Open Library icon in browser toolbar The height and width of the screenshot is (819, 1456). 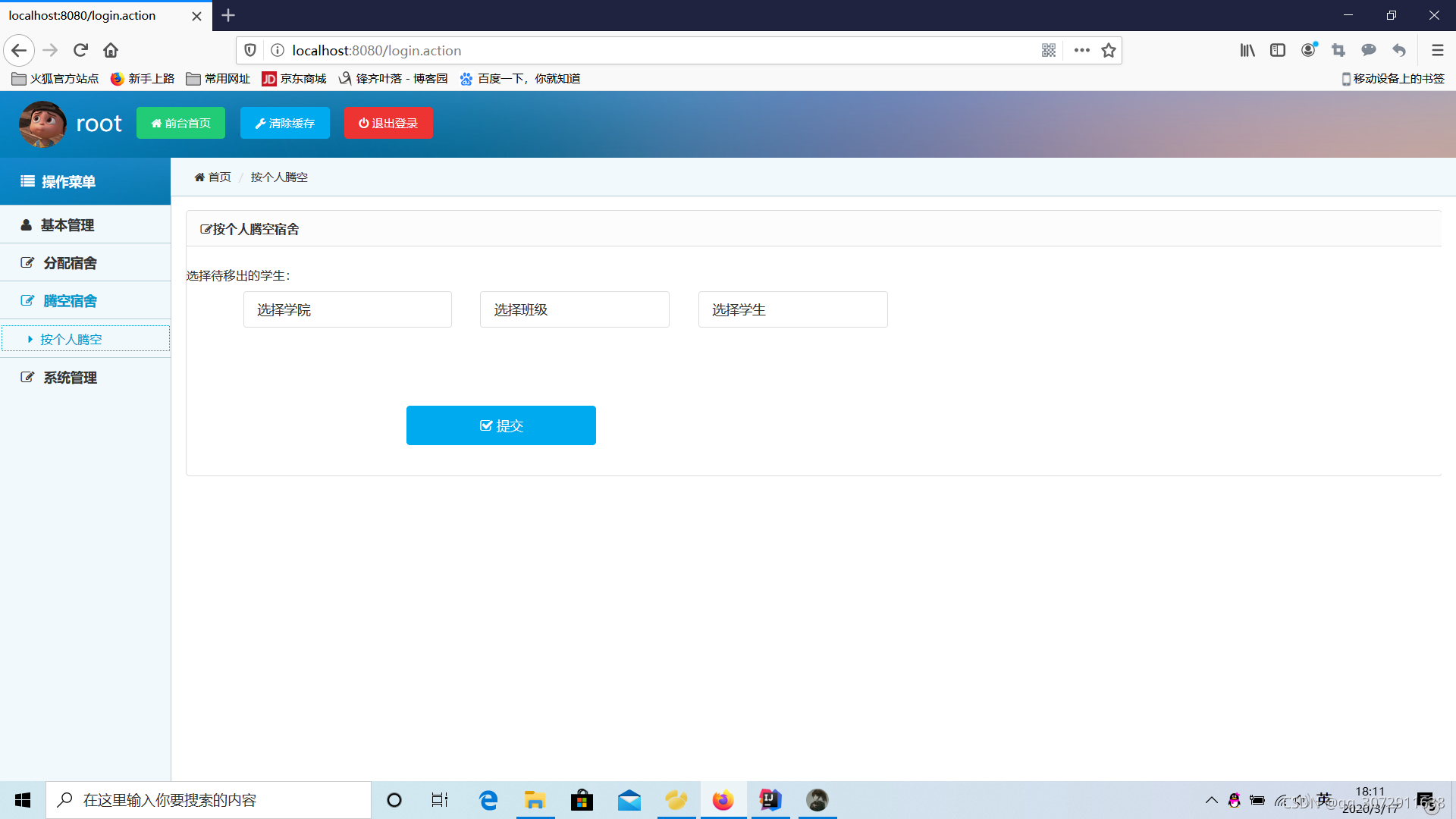click(x=1247, y=50)
